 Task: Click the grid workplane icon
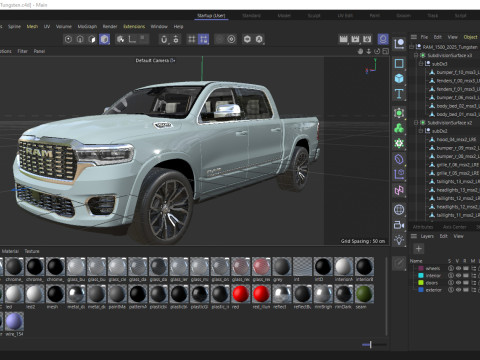click(192, 39)
